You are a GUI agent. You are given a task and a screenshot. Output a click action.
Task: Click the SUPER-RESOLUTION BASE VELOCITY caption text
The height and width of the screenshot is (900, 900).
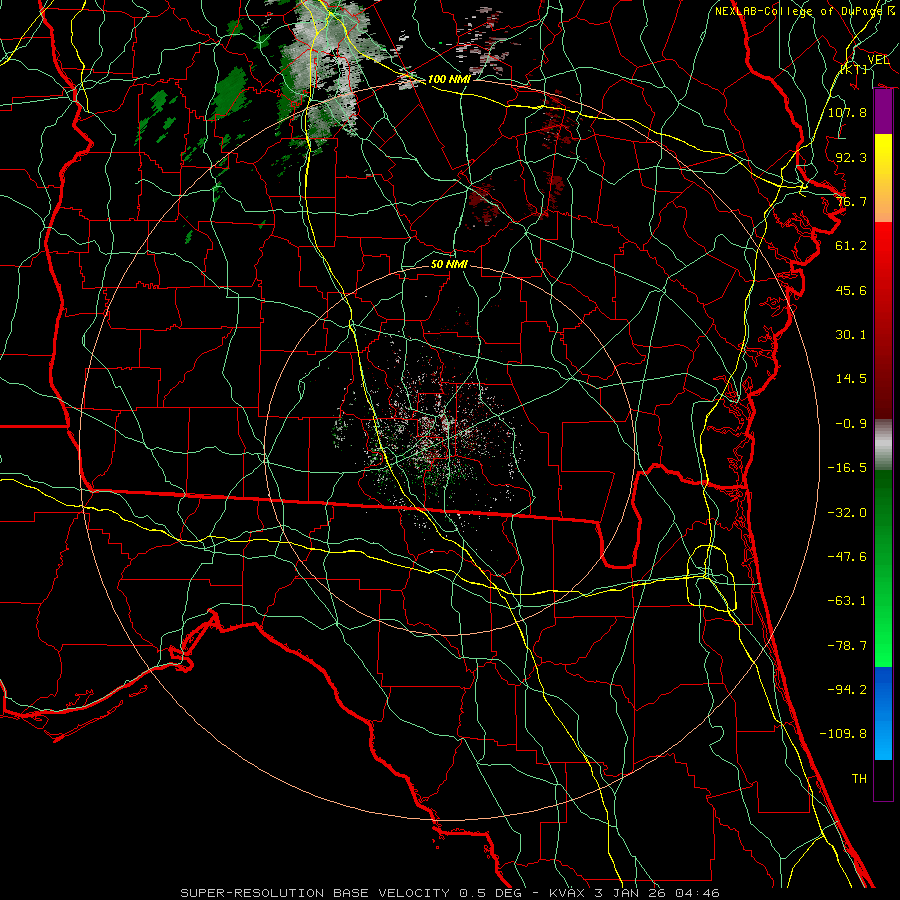(x=317, y=893)
